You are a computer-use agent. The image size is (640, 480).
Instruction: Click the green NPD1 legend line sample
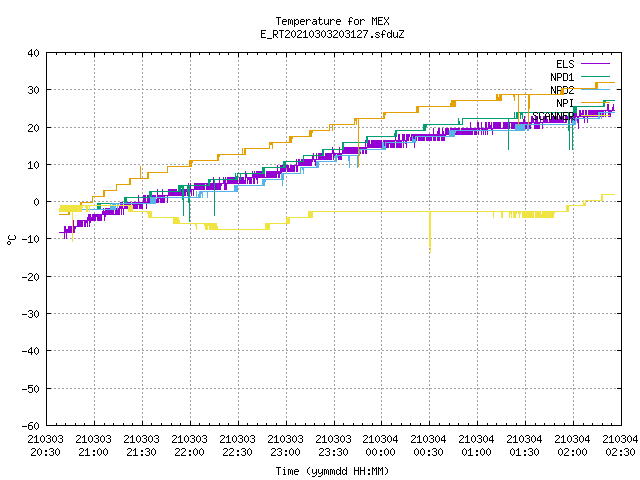595,77
